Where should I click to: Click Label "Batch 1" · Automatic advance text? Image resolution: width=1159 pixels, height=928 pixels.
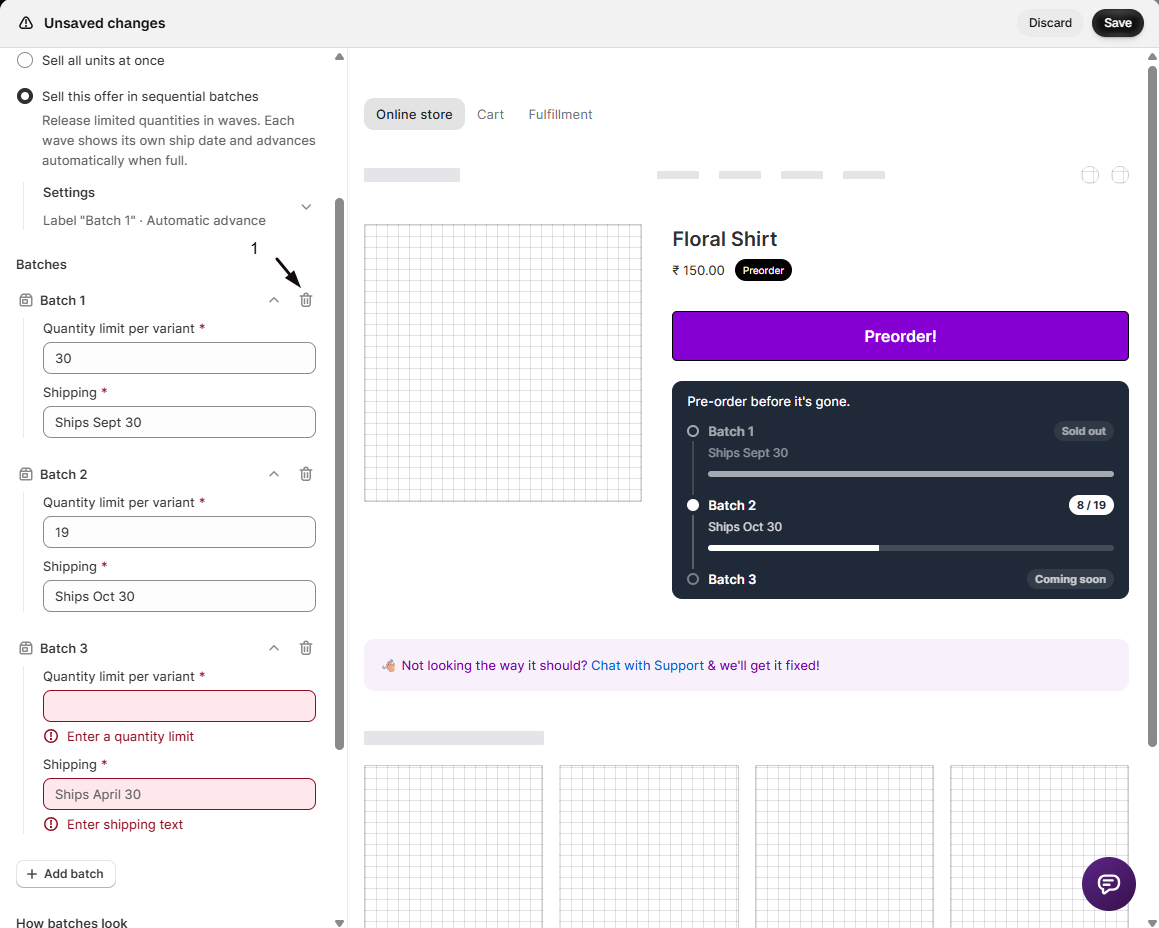tap(154, 220)
